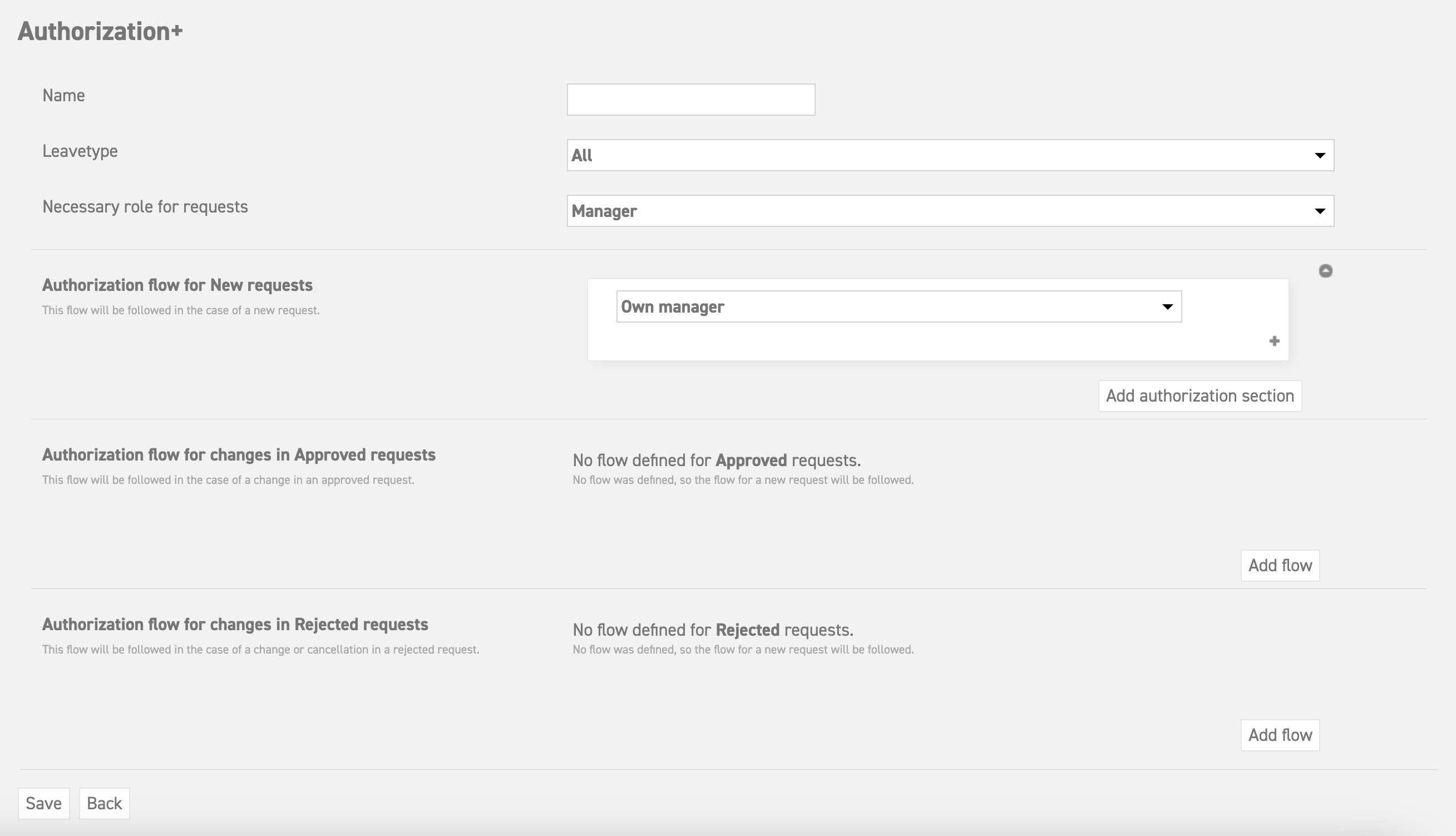This screenshot has height=836, width=1456.
Task: Click description about change or cancellation in rejected request
Action: [261, 650]
